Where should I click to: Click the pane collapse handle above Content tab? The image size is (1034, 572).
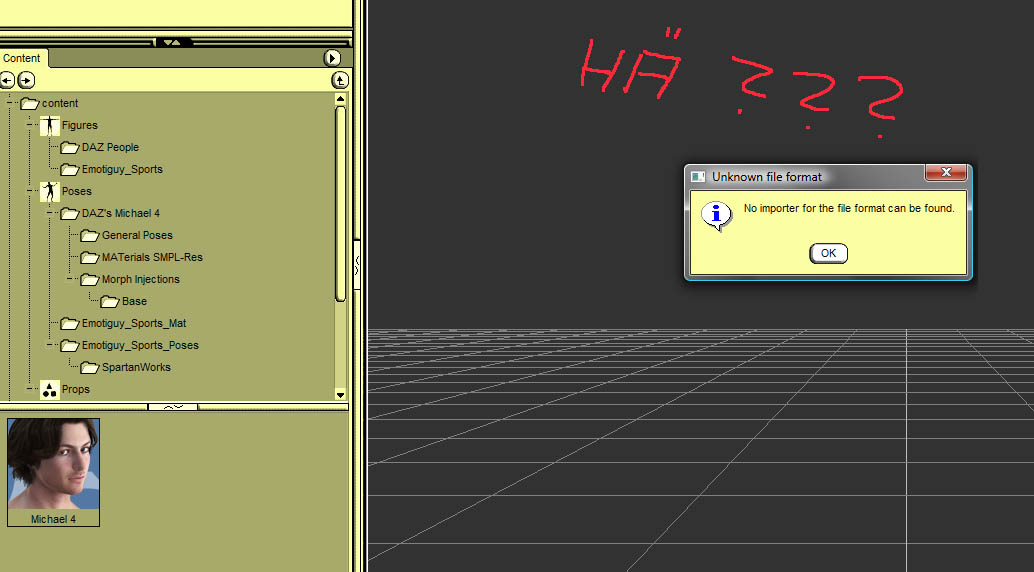pos(173,42)
